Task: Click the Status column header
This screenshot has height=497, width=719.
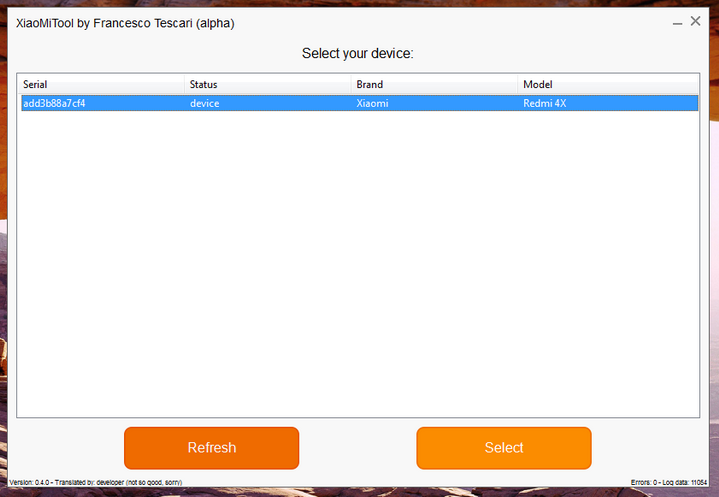Action: pyautogui.click(x=267, y=85)
